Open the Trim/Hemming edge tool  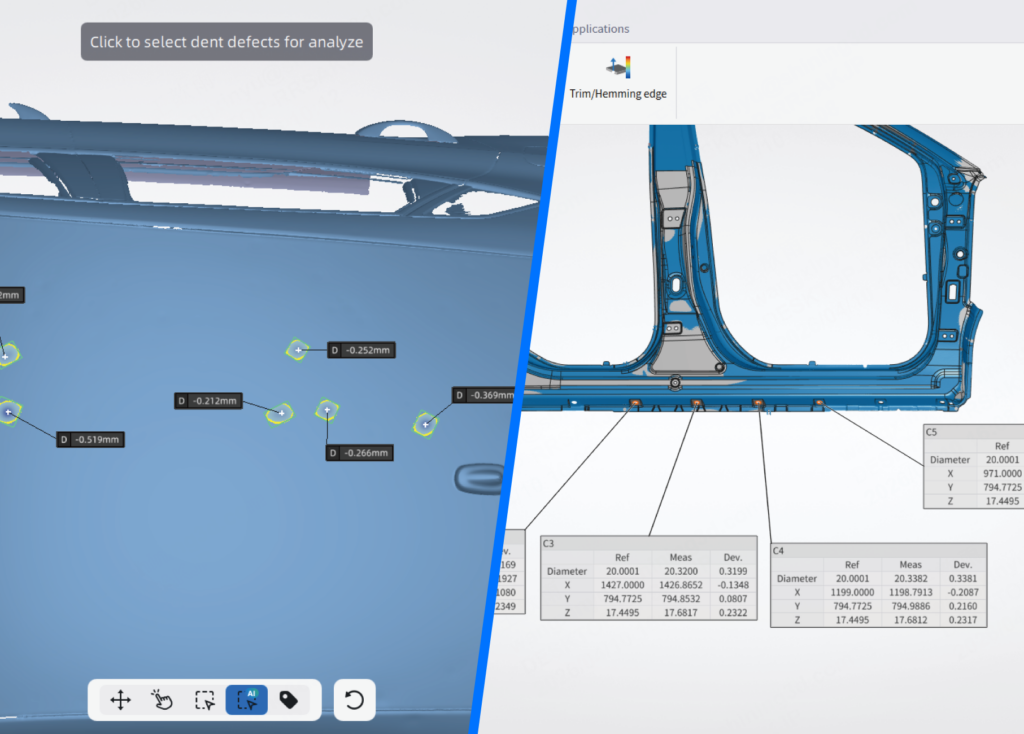[x=618, y=78]
